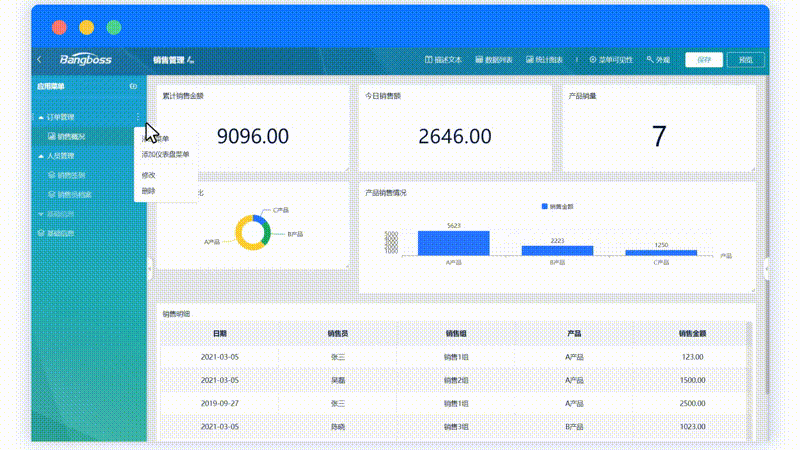Open the 数据列表 widget tool
This screenshot has width=800, height=450.
pyautogui.click(x=493, y=60)
